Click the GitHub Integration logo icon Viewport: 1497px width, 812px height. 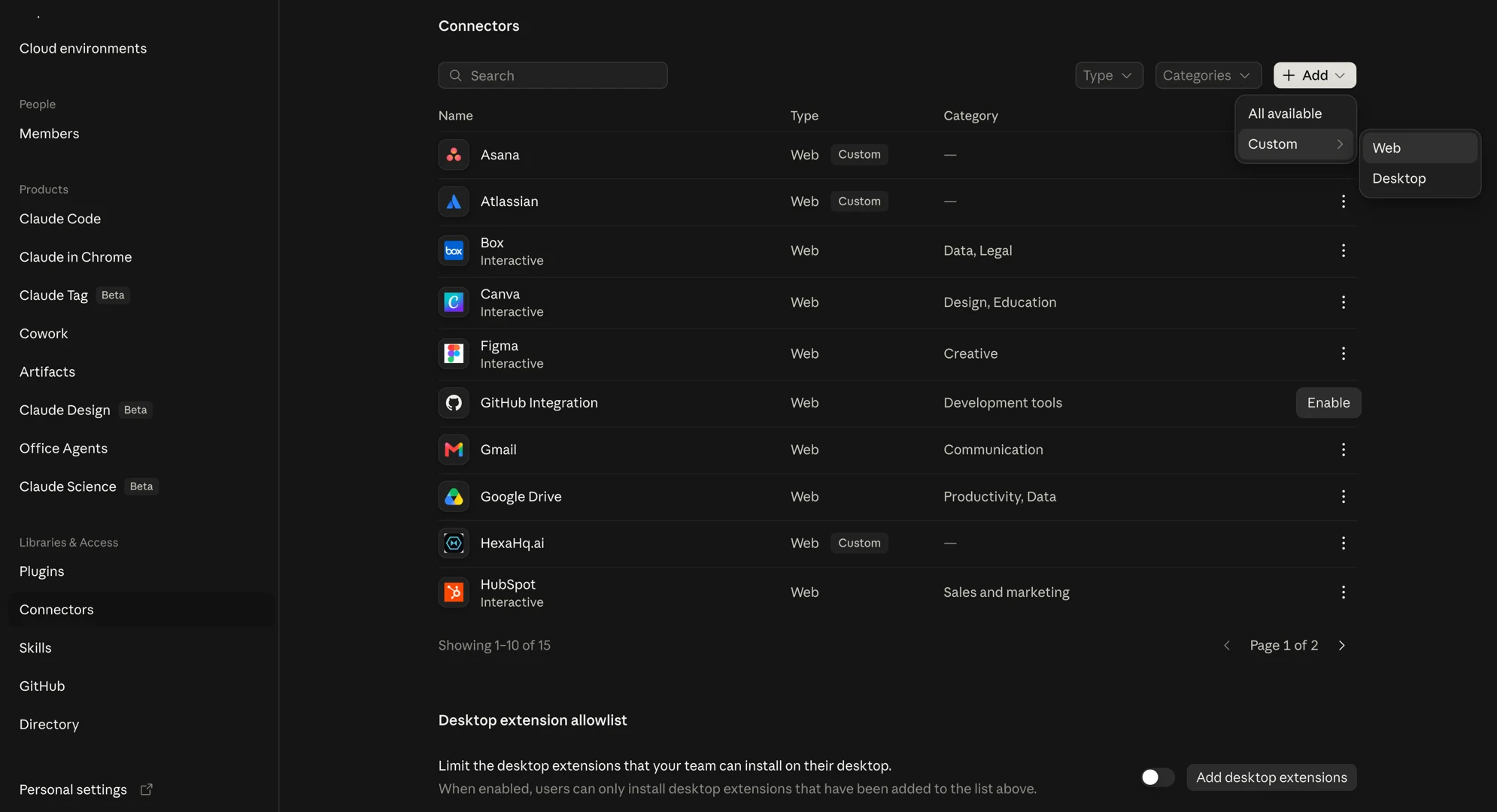[x=454, y=403]
